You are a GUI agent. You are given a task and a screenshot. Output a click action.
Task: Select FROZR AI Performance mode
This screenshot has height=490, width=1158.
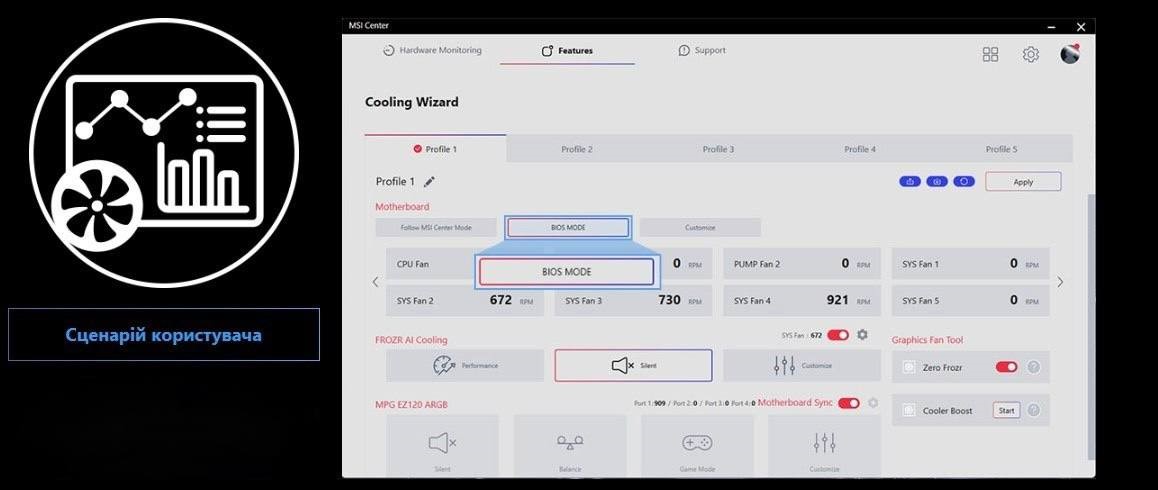click(x=465, y=365)
